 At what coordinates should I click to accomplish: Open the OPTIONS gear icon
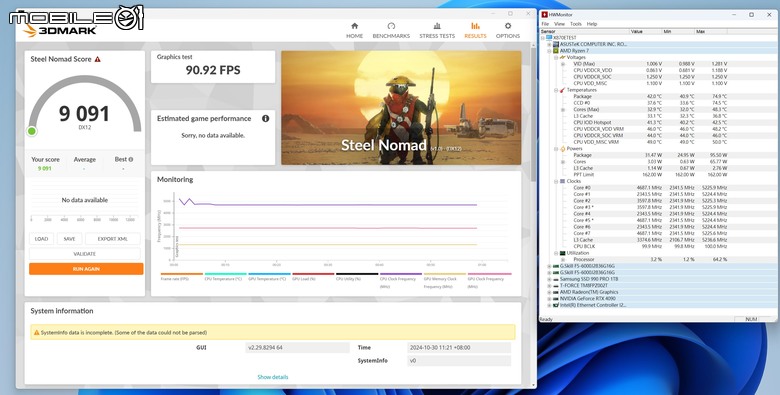click(507, 26)
